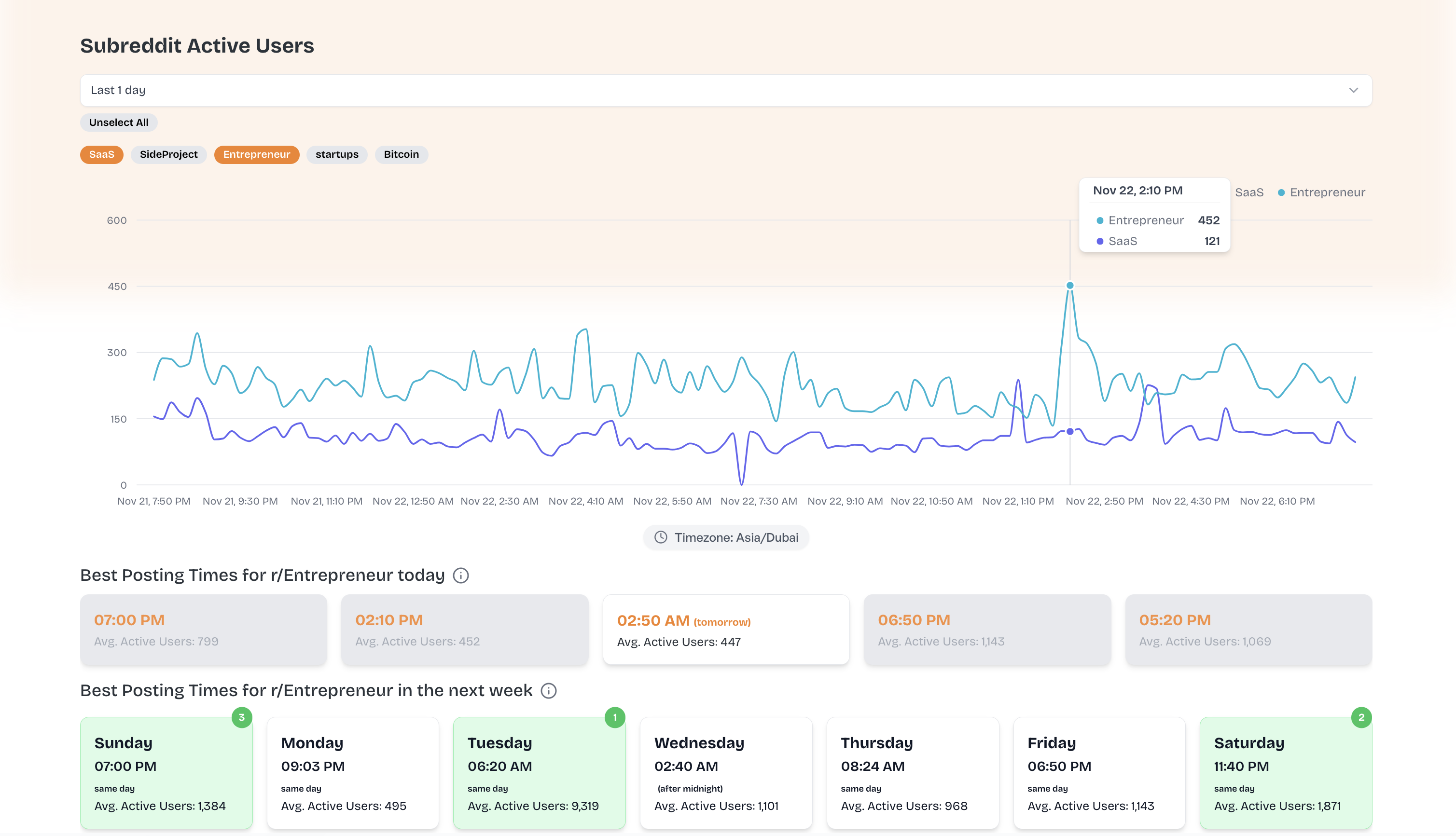Click the Entrepreneur legend entry
1456x836 pixels.
pos(1321,192)
